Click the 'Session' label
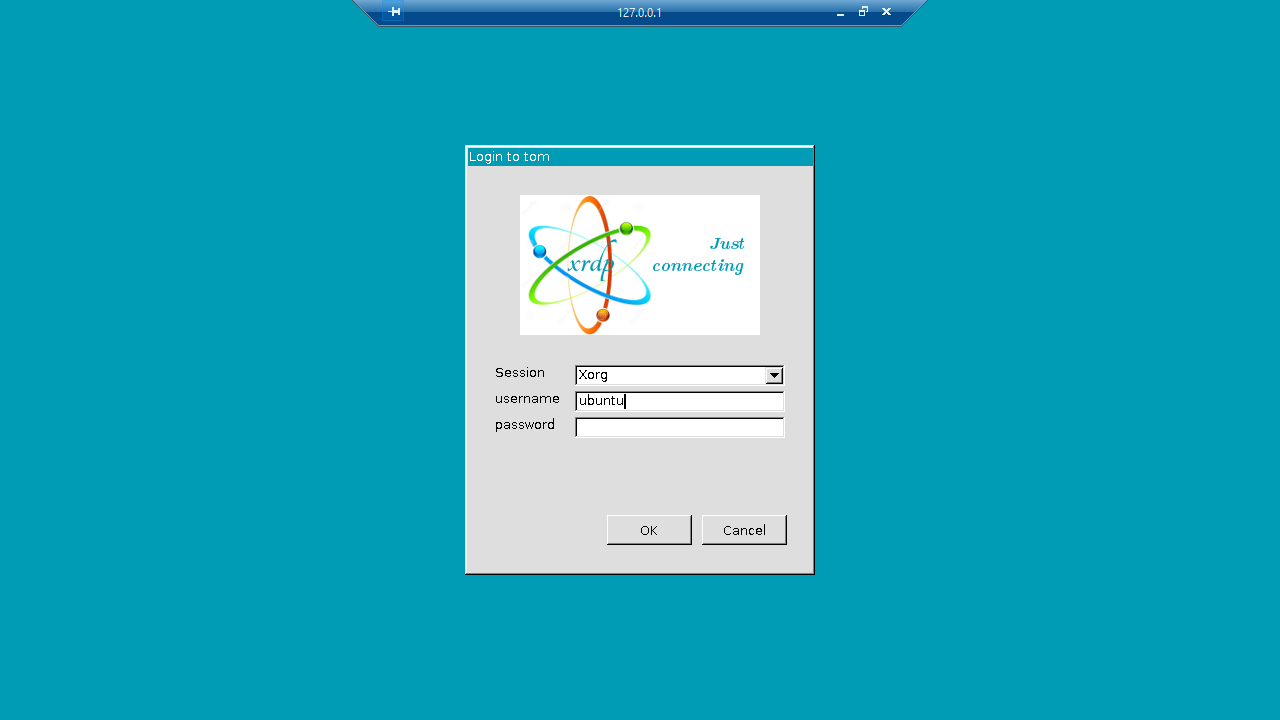1280x720 pixels. [x=520, y=373]
